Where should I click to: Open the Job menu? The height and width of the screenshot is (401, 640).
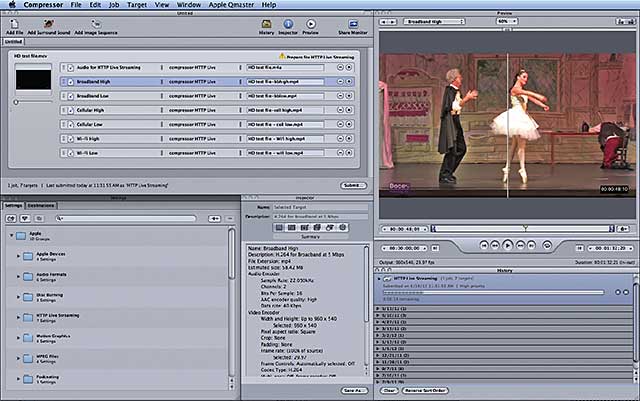tap(114, 5)
